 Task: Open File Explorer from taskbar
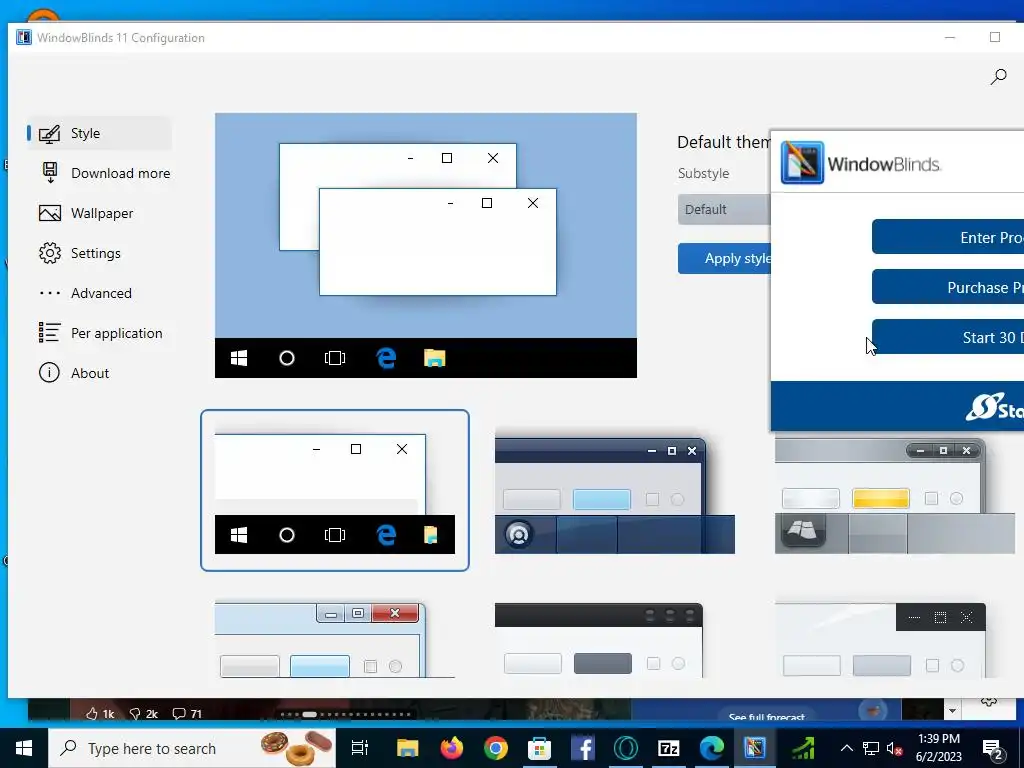coord(408,748)
